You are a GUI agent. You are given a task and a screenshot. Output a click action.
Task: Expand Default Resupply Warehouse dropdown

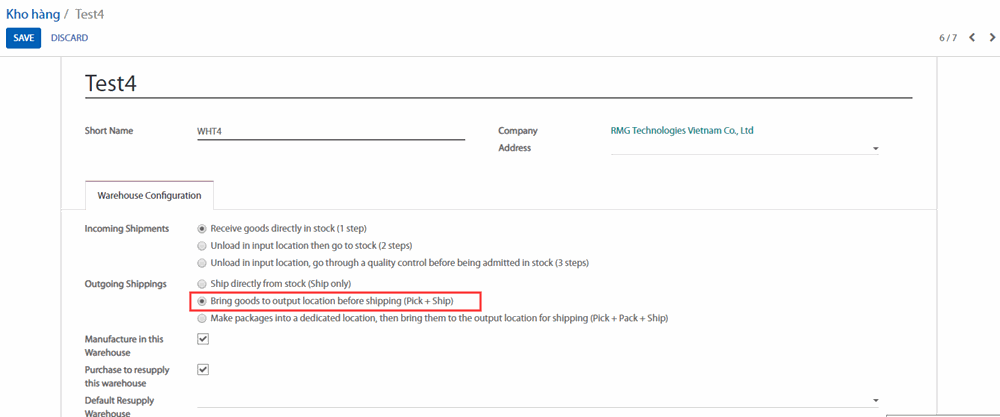point(875,400)
